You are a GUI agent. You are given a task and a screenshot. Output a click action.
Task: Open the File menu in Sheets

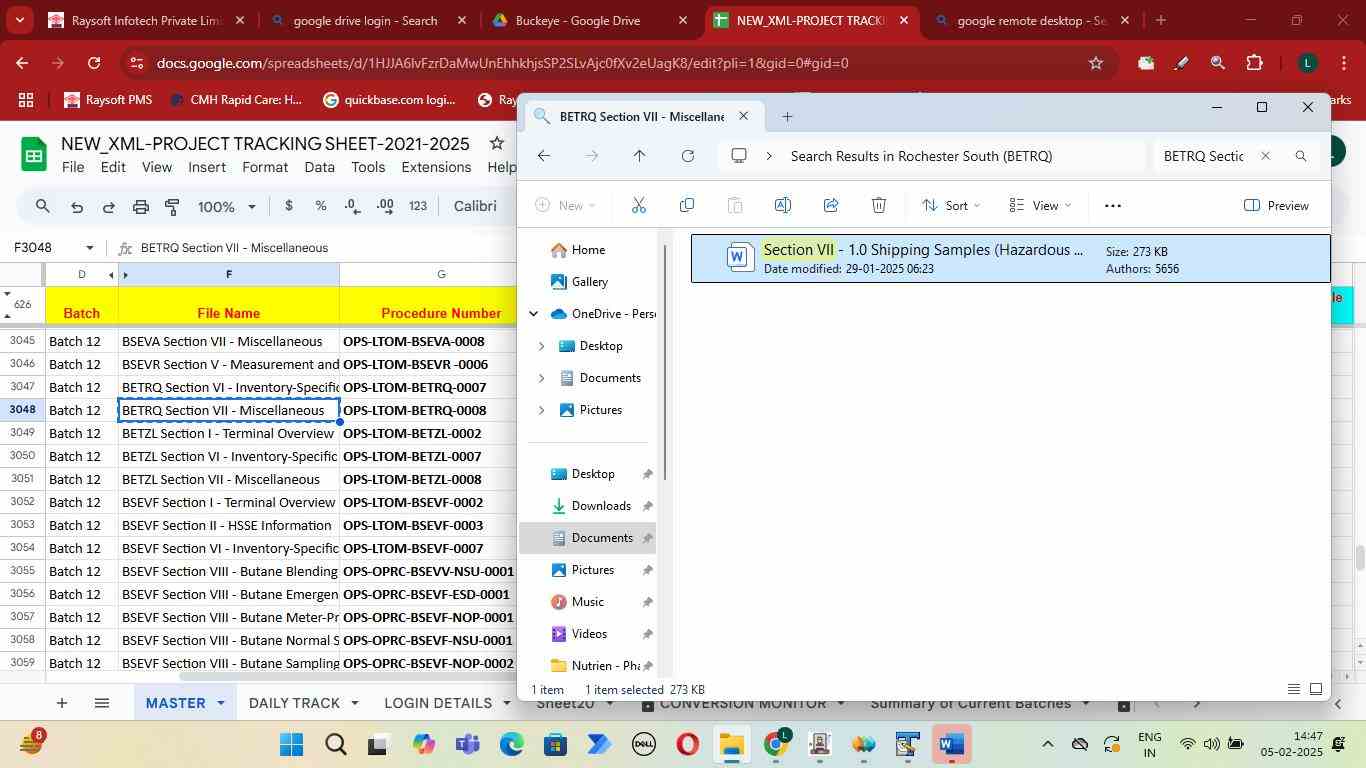coord(73,167)
